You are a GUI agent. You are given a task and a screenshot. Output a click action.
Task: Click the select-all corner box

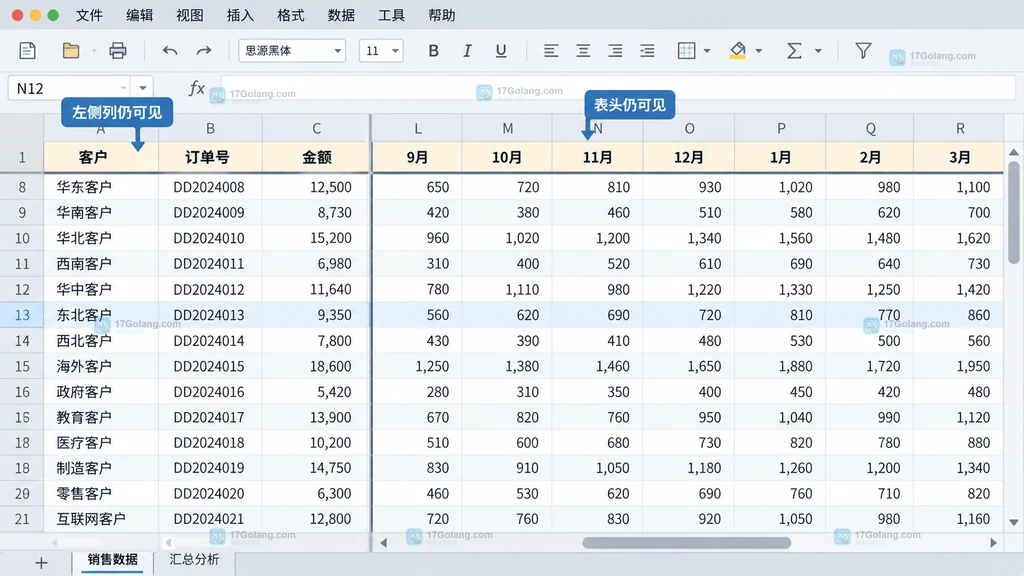22,128
